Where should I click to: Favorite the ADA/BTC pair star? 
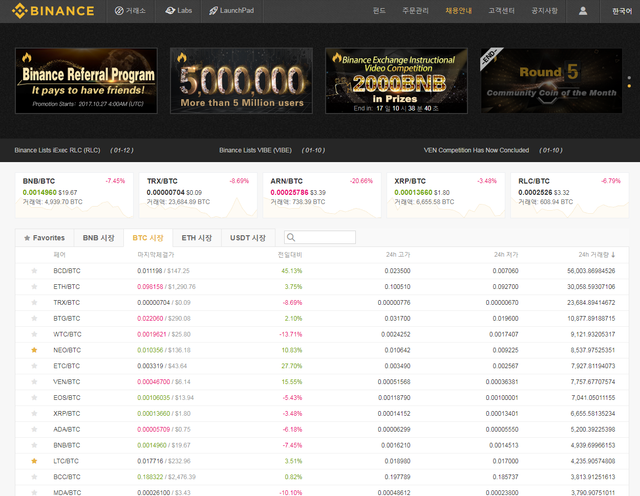click(34, 429)
